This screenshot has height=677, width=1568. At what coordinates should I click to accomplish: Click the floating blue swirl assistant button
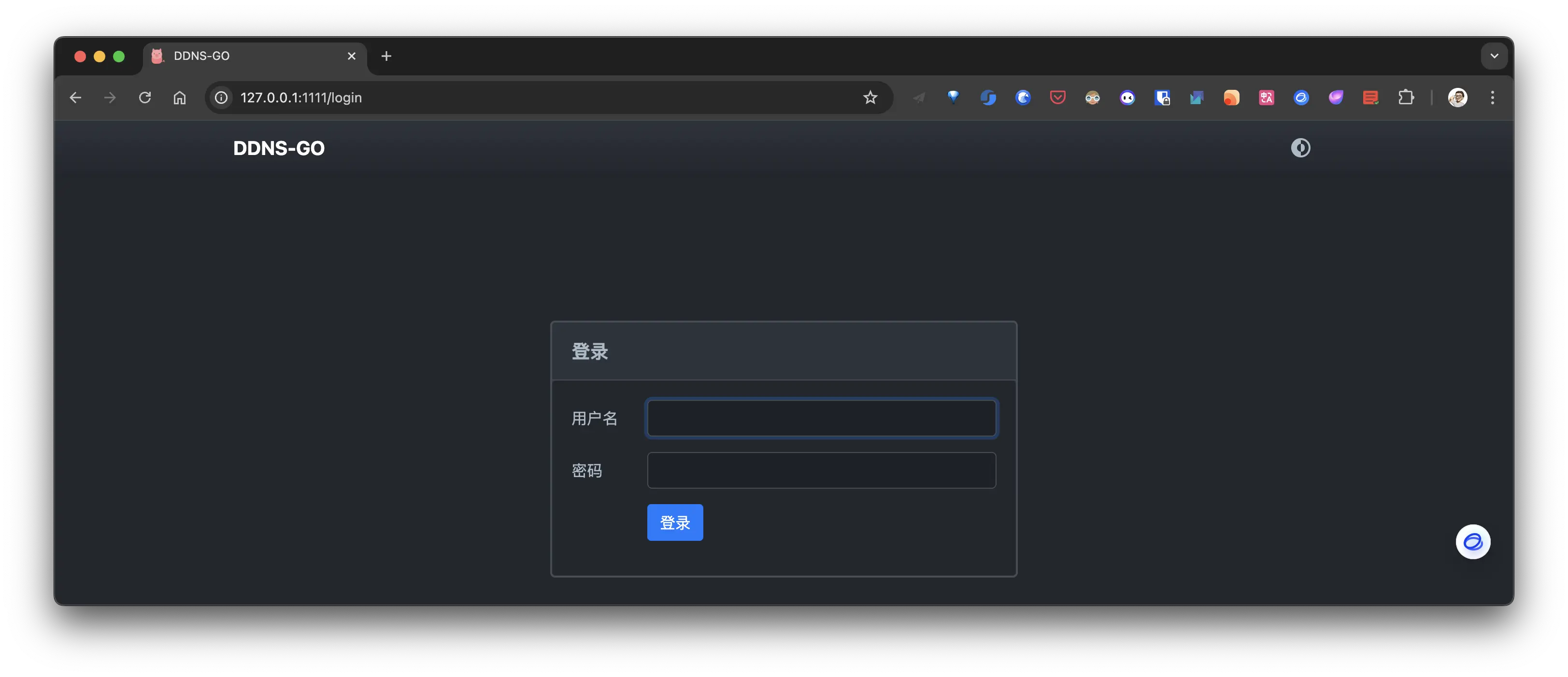point(1472,542)
